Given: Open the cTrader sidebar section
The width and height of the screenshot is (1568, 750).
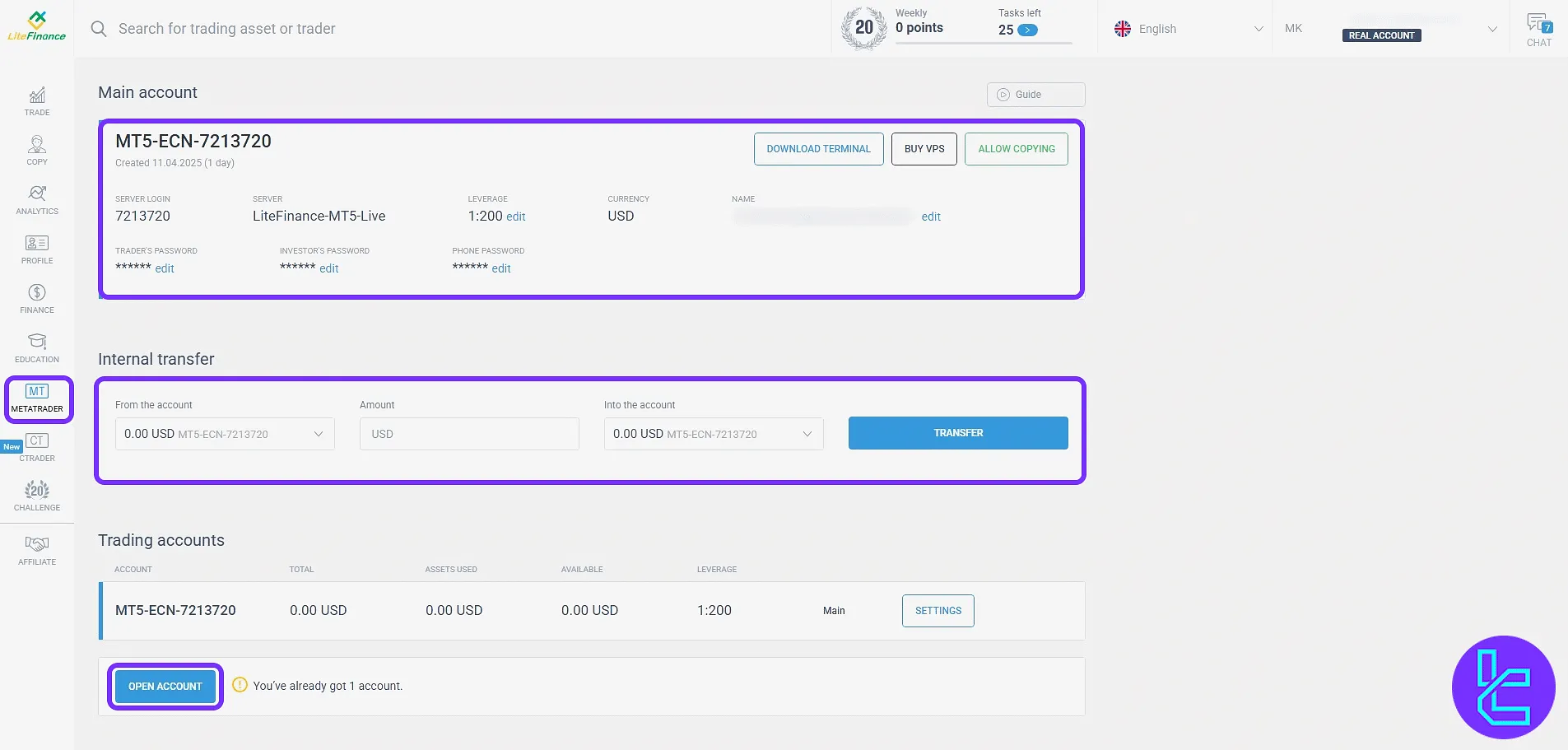Looking at the screenshot, I should [37, 448].
